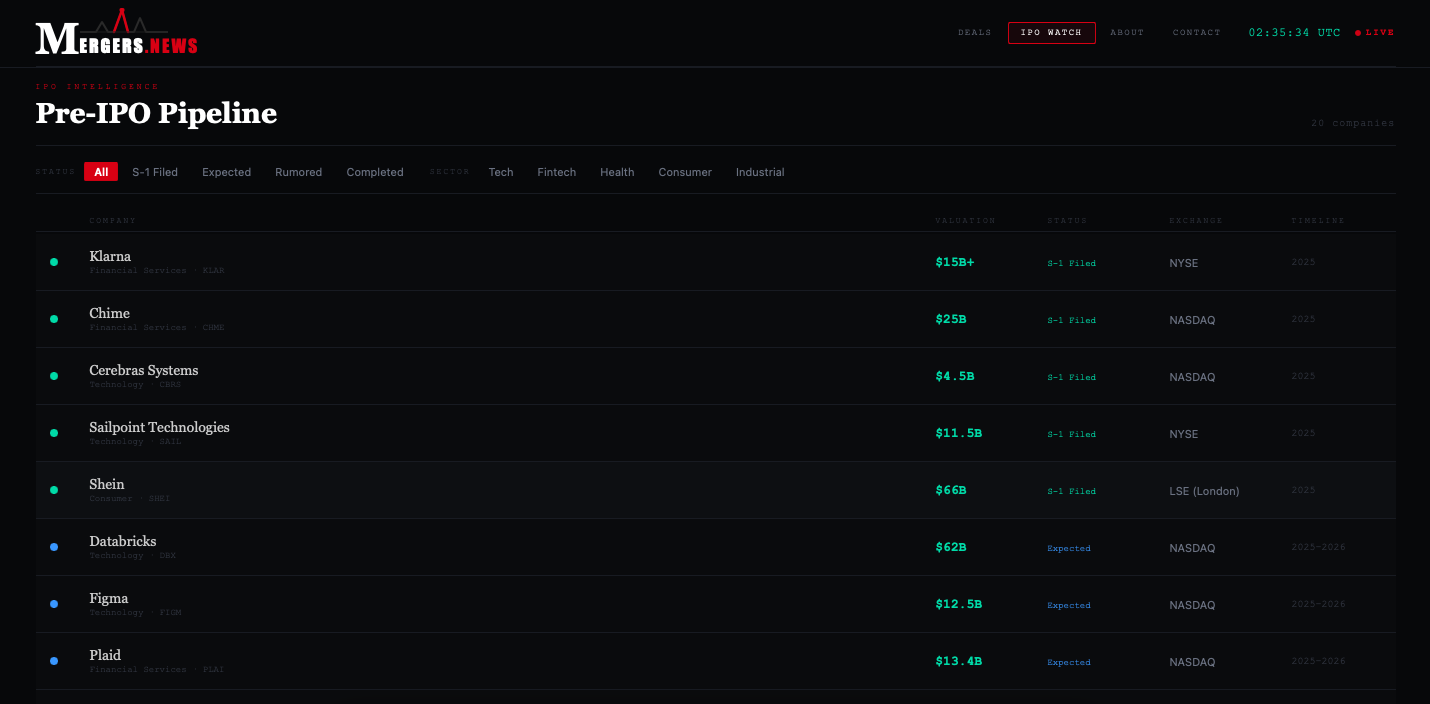1430x704 pixels.
Task: Click green status dot beside Cerebras Systems
Action: click(54, 376)
